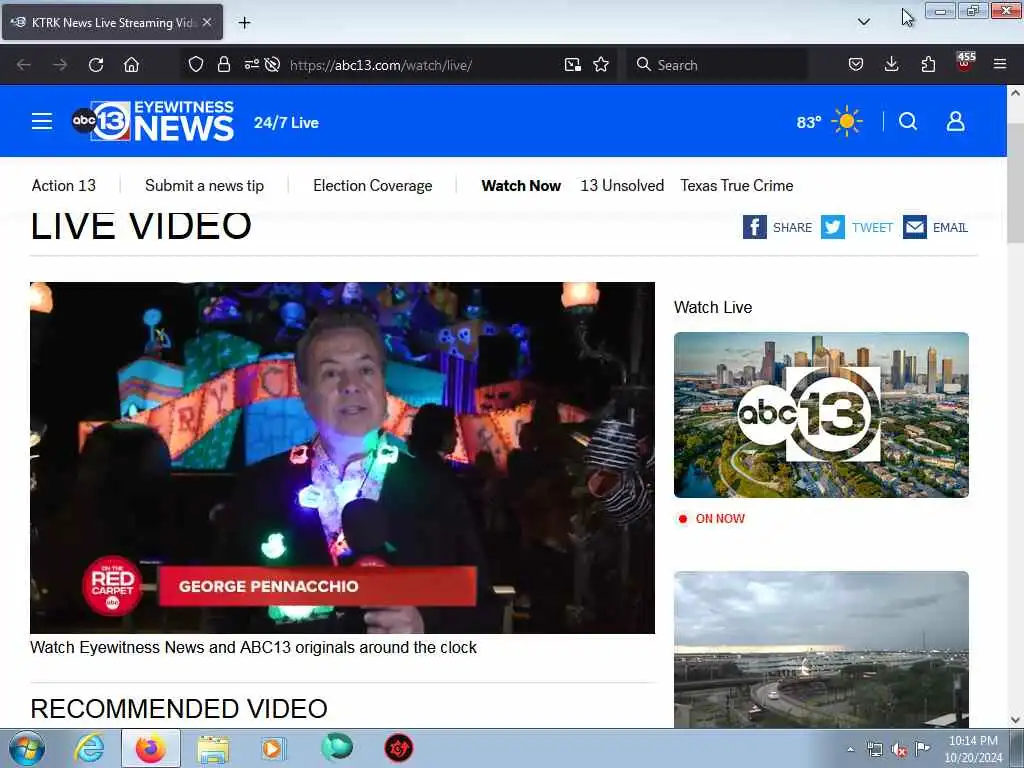Open the muted volume tray icon

pos(899,749)
